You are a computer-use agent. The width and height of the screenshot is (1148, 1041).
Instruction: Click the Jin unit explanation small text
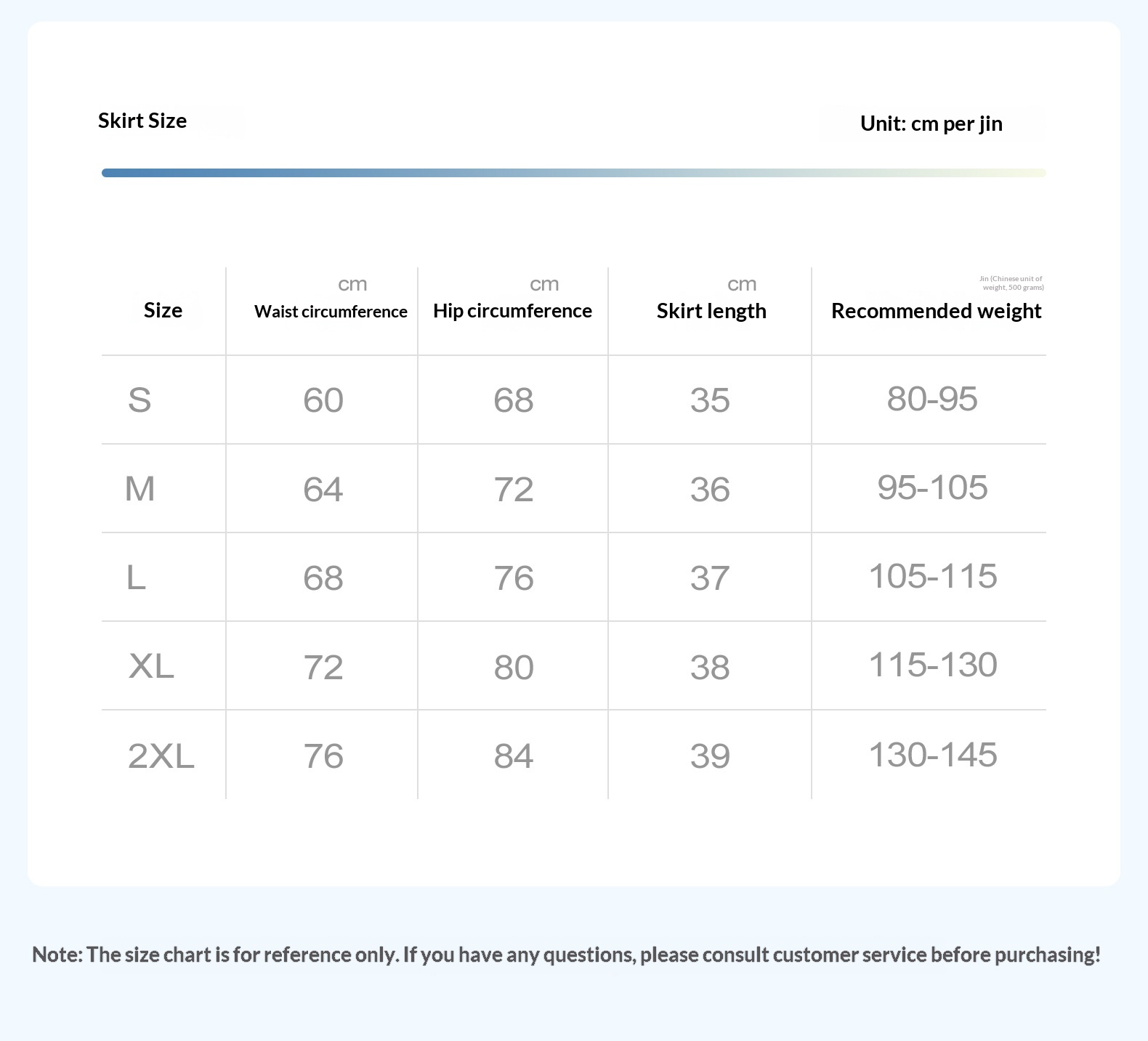click(1011, 283)
